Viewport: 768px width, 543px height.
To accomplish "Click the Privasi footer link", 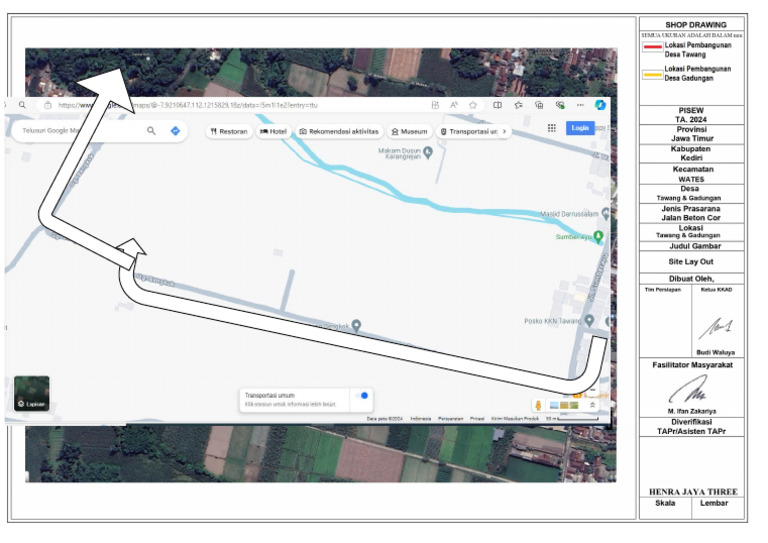I will pyautogui.click(x=477, y=419).
